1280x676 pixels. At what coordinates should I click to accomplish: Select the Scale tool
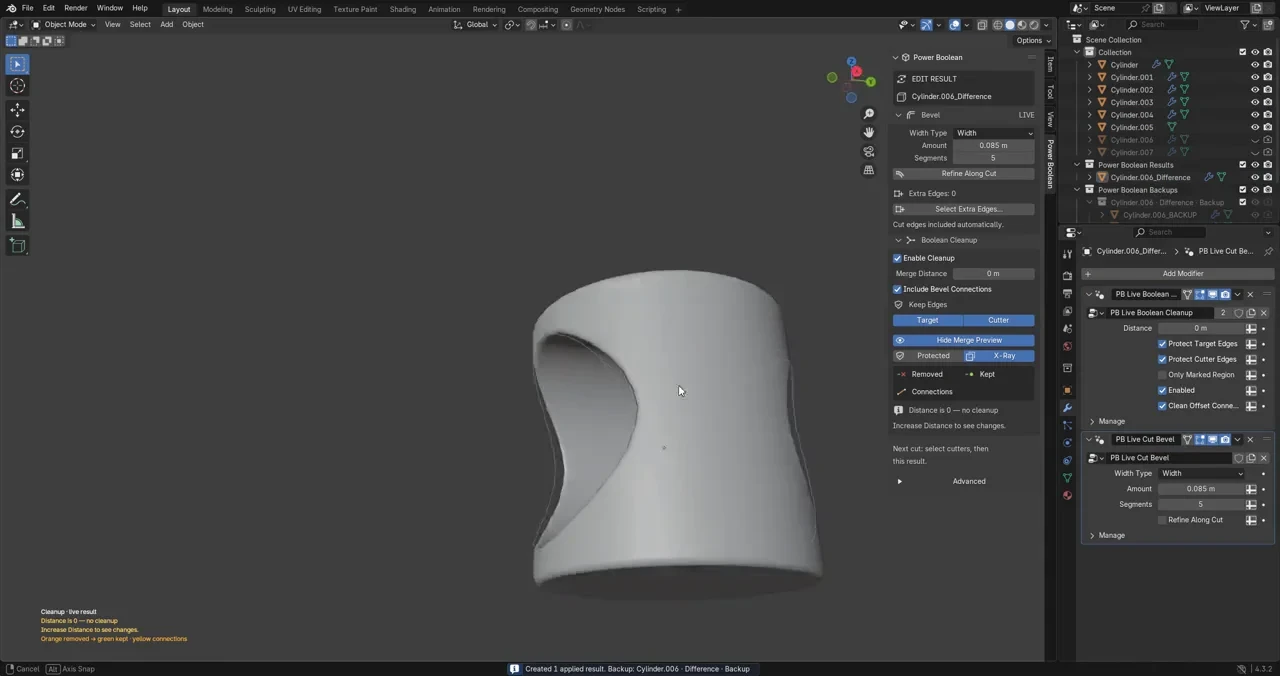click(17, 153)
